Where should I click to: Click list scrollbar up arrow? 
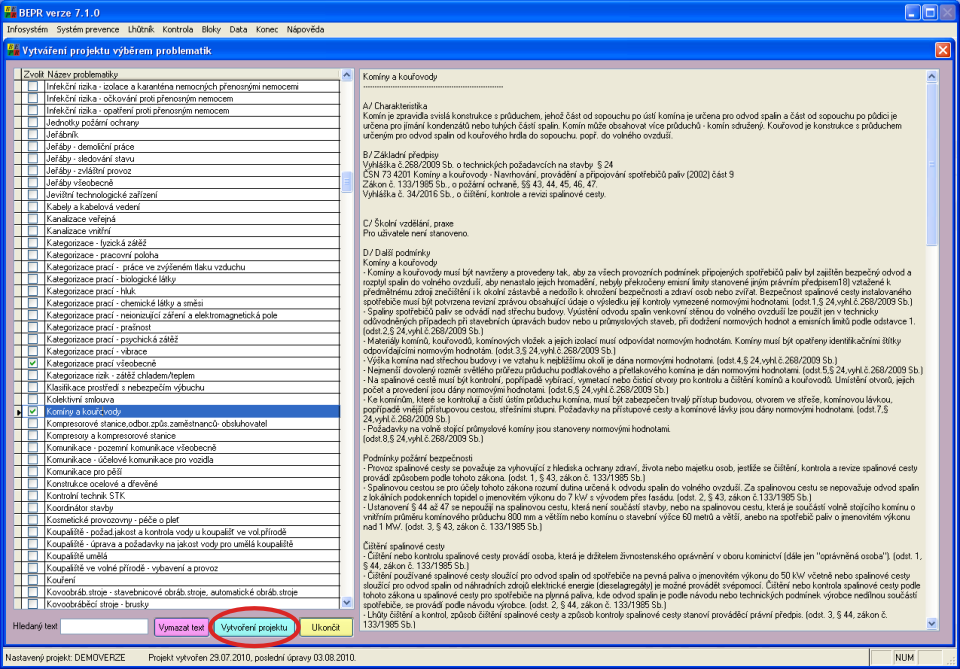tap(347, 75)
